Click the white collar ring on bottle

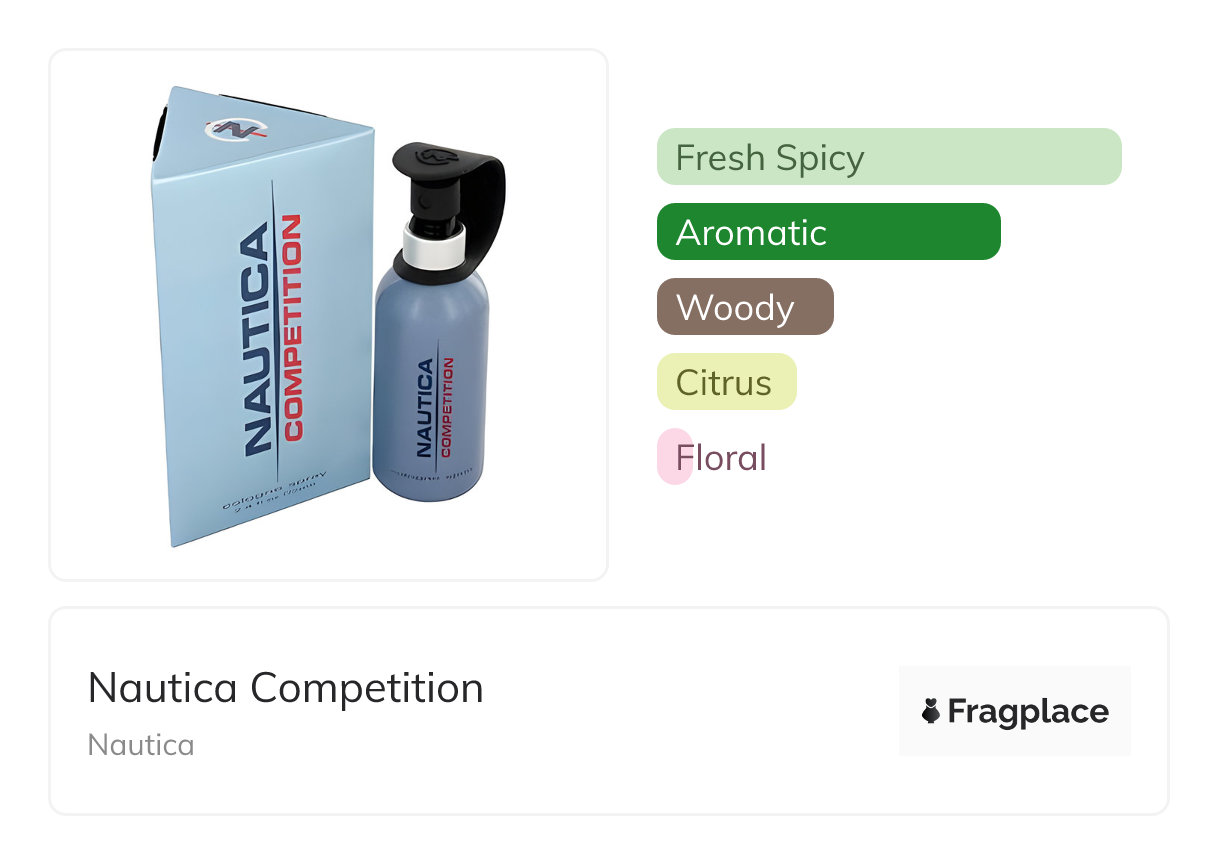click(x=434, y=238)
